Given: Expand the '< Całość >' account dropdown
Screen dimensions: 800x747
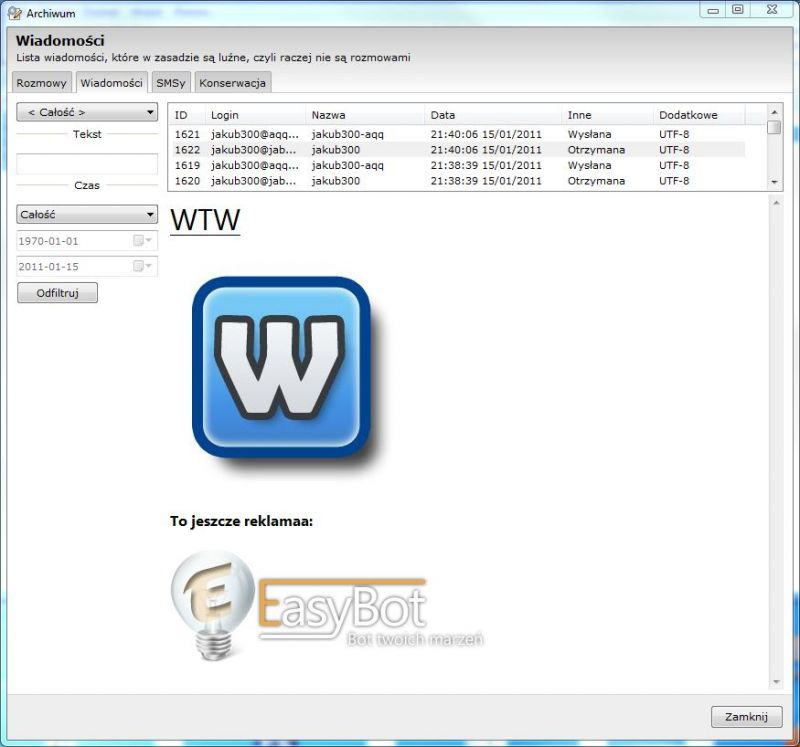Looking at the screenshot, I should click(x=87, y=112).
